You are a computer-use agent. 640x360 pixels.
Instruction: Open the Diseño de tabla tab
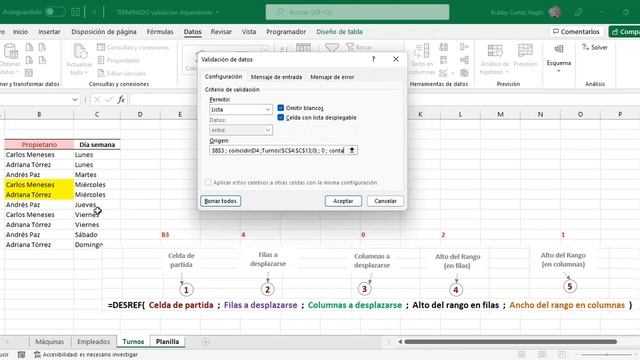[339, 31]
